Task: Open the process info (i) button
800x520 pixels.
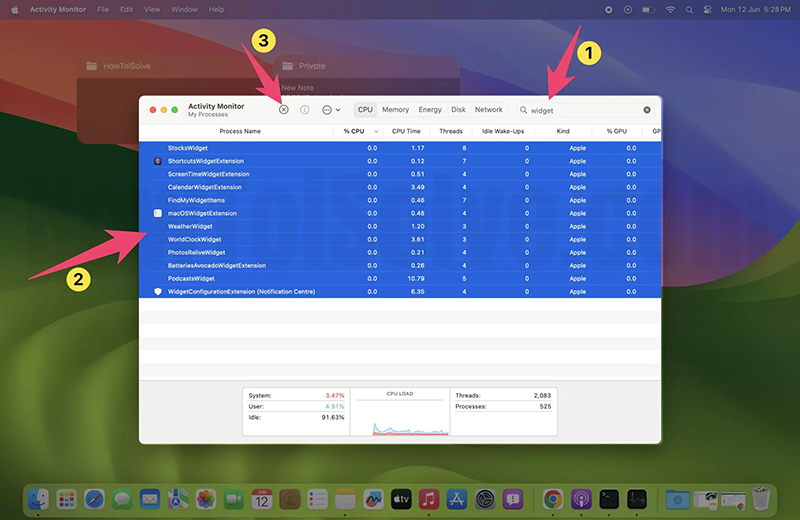Action: click(305, 110)
